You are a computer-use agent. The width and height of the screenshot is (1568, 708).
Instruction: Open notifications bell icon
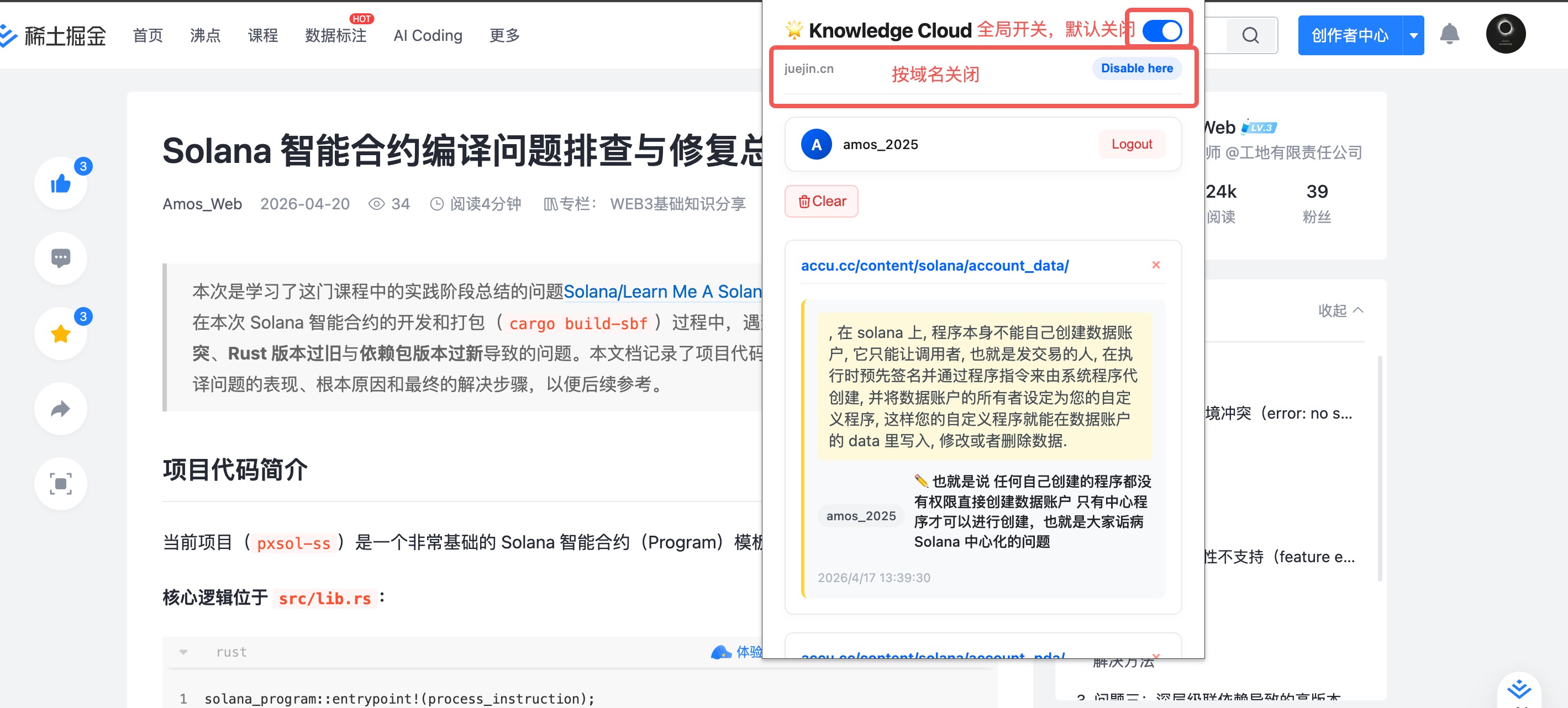click(x=1449, y=34)
